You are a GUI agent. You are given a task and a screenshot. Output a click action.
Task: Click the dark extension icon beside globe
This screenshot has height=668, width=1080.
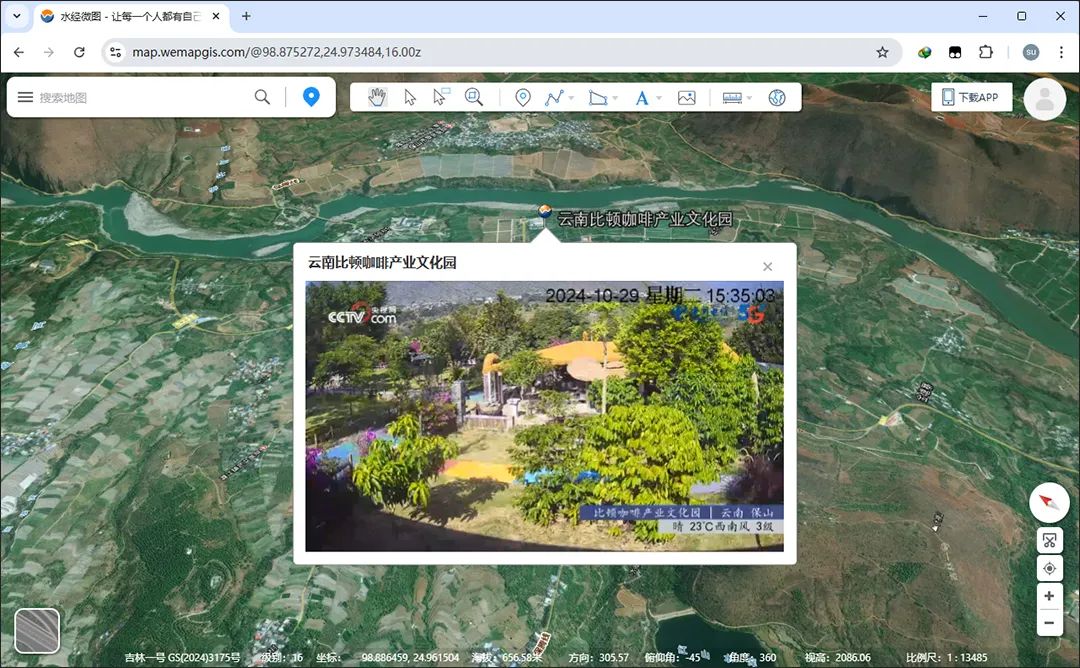[955, 52]
